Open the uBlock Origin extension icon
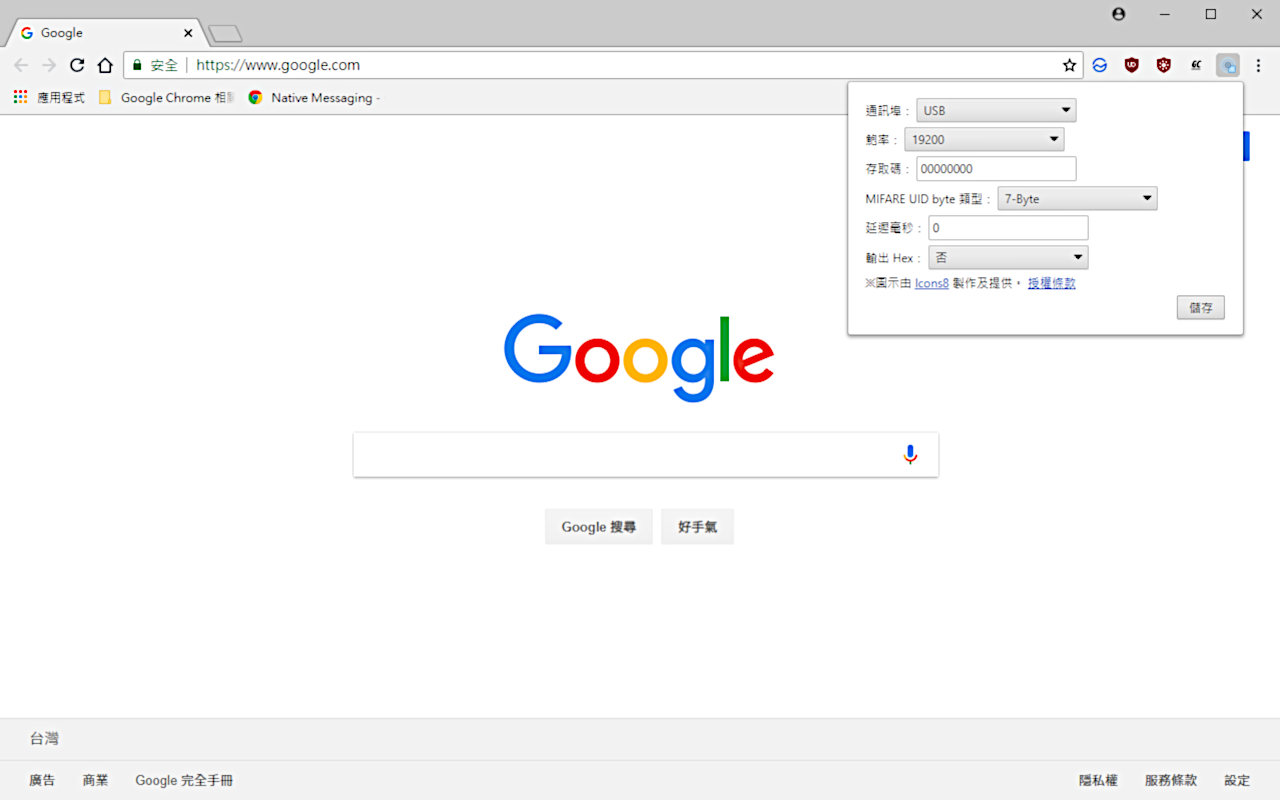This screenshot has height=800, width=1280. (1132, 65)
